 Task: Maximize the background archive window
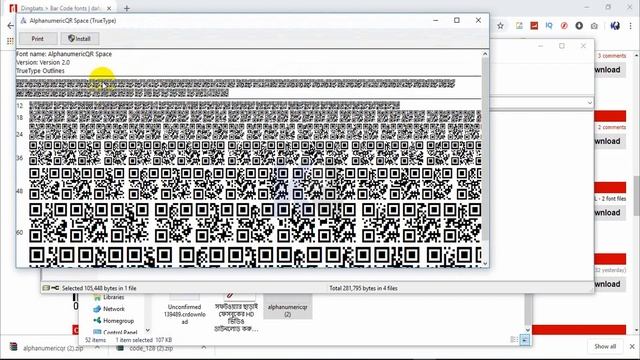tap(562, 46)
